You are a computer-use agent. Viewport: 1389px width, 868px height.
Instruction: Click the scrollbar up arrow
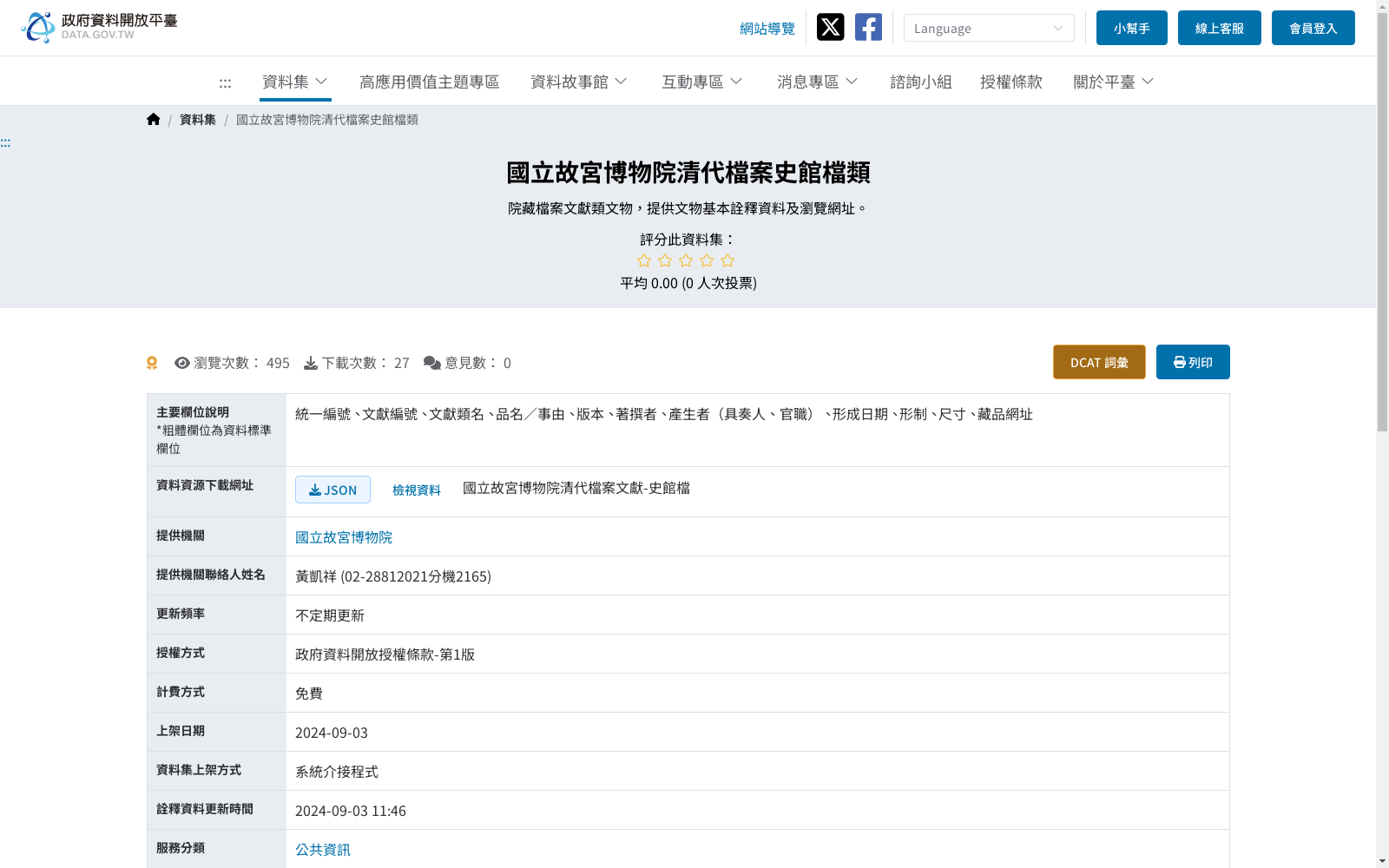[x=1382, y=6]
